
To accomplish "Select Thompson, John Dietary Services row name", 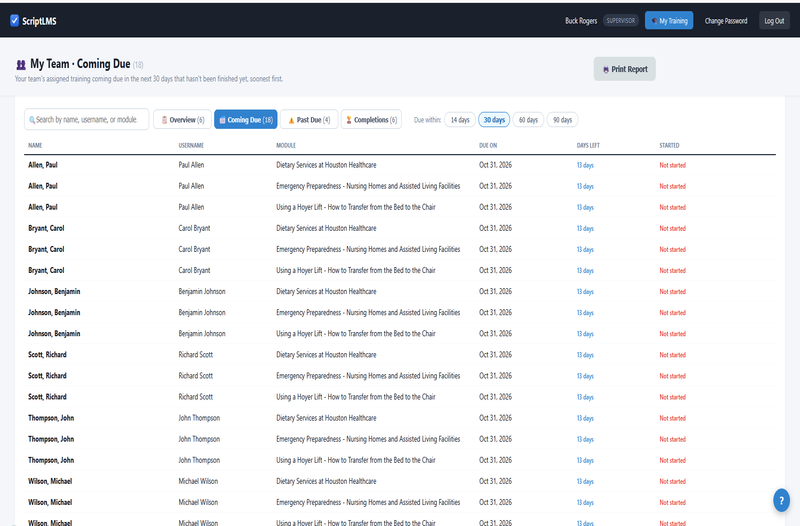I will click(x=51, y=418).
